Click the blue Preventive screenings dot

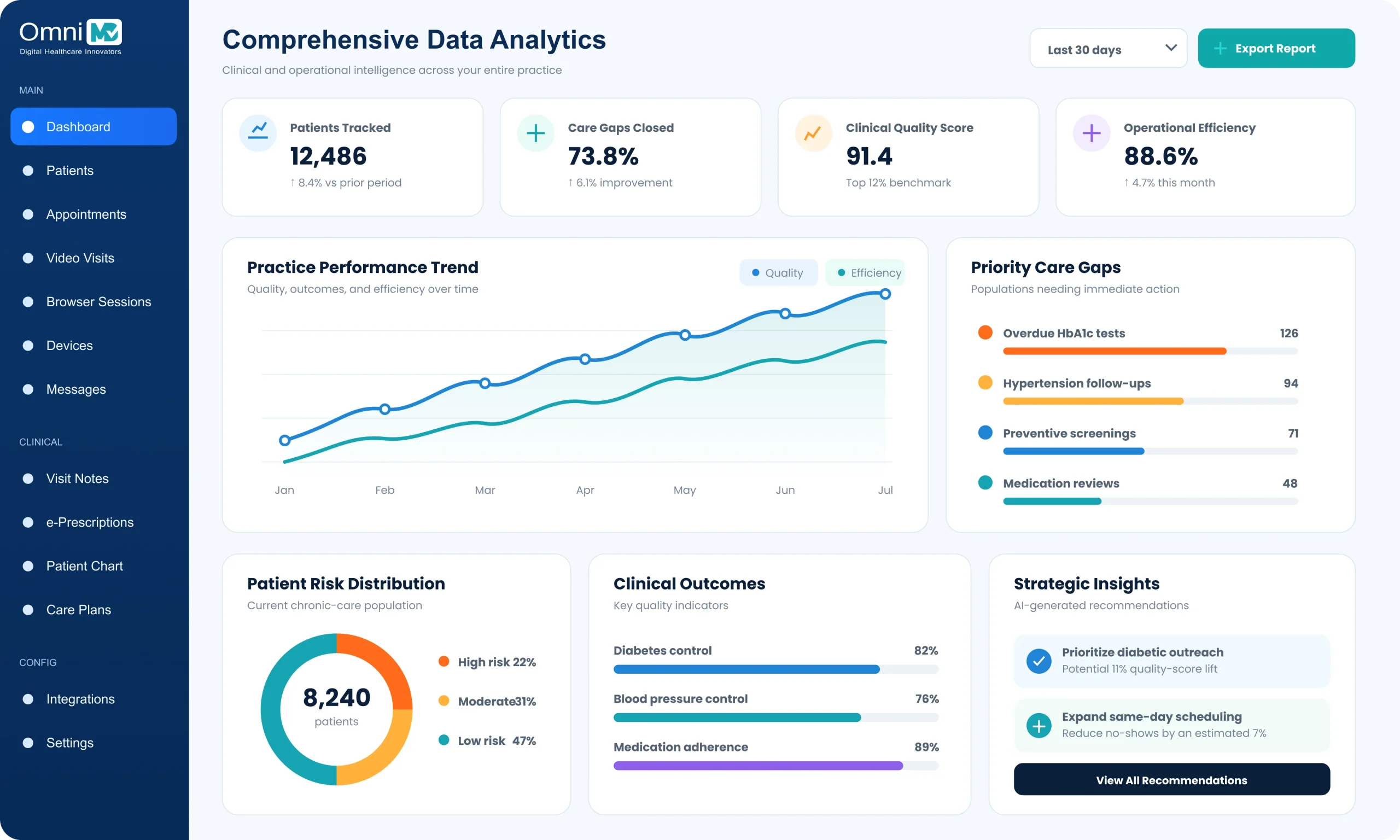[x=985, y=433]
